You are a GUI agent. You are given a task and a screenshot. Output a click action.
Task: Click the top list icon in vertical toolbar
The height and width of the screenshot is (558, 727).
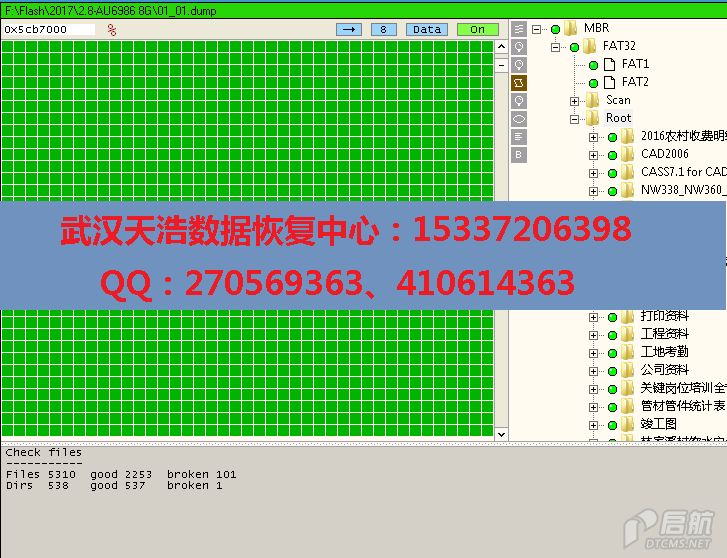pos(519,29)
